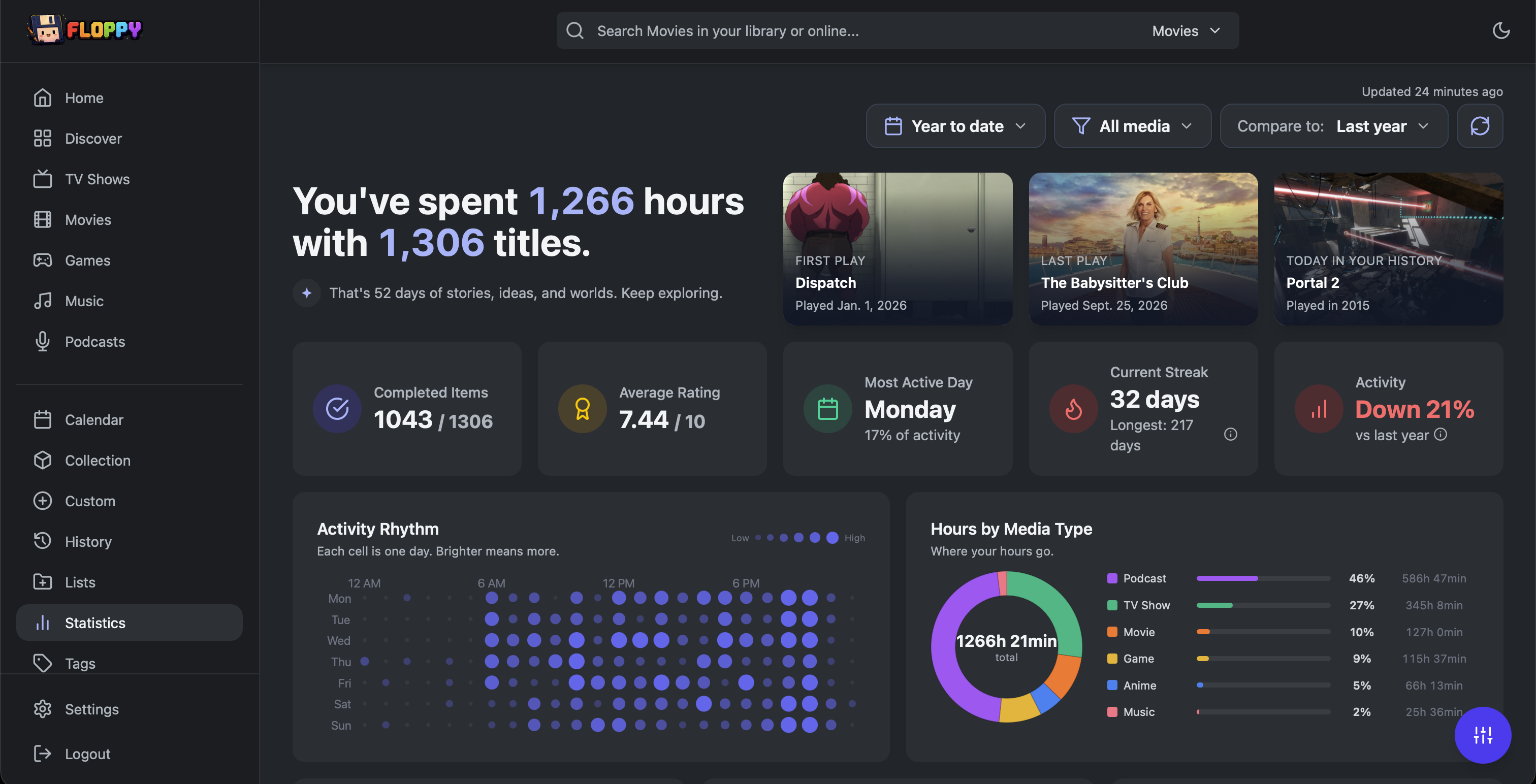Expand the All media filter dropdown
This screenshot has height=784, width=1536.
coord(1132,126)
